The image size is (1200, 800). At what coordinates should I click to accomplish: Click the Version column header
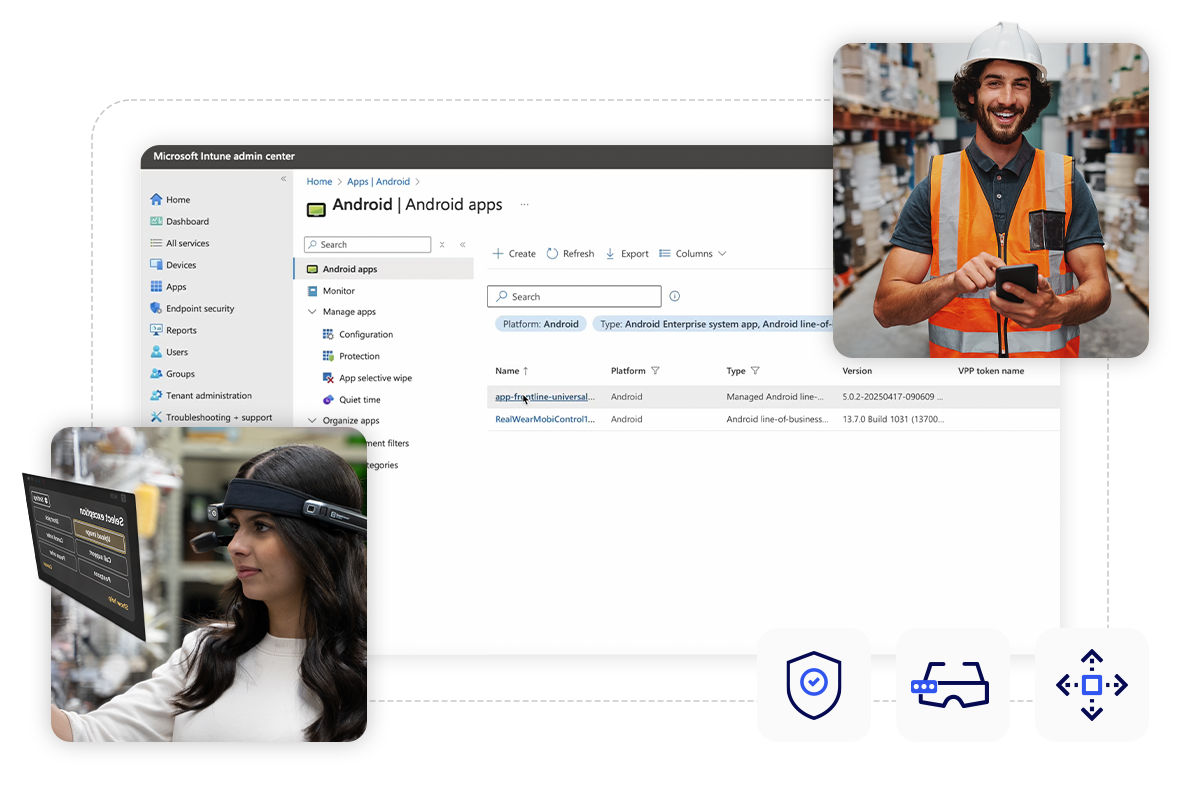tap(857, 371)
